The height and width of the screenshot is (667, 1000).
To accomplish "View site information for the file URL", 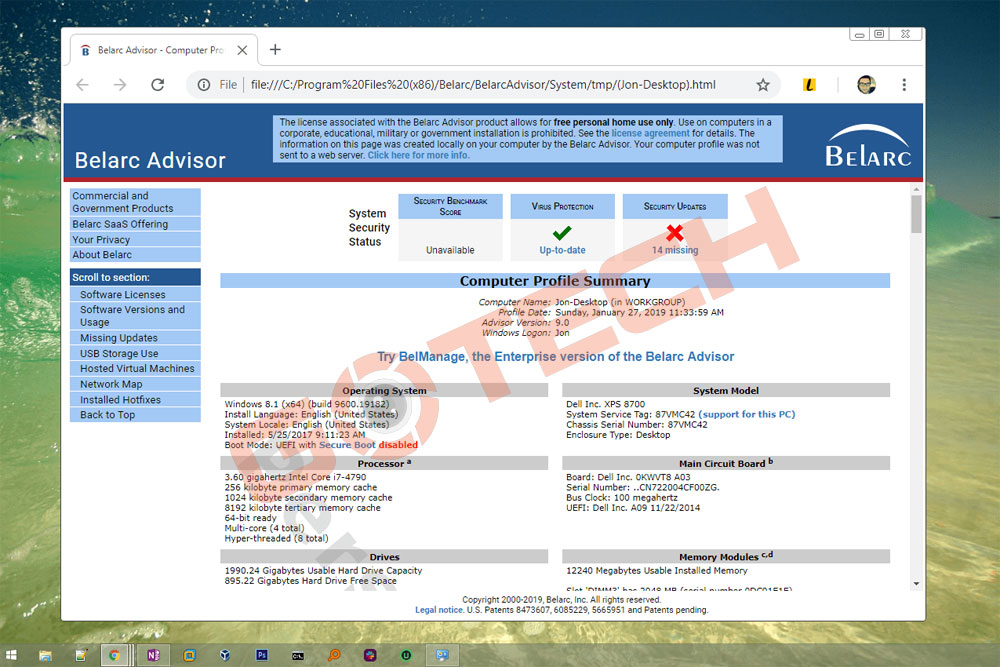I will click(204, 85).
